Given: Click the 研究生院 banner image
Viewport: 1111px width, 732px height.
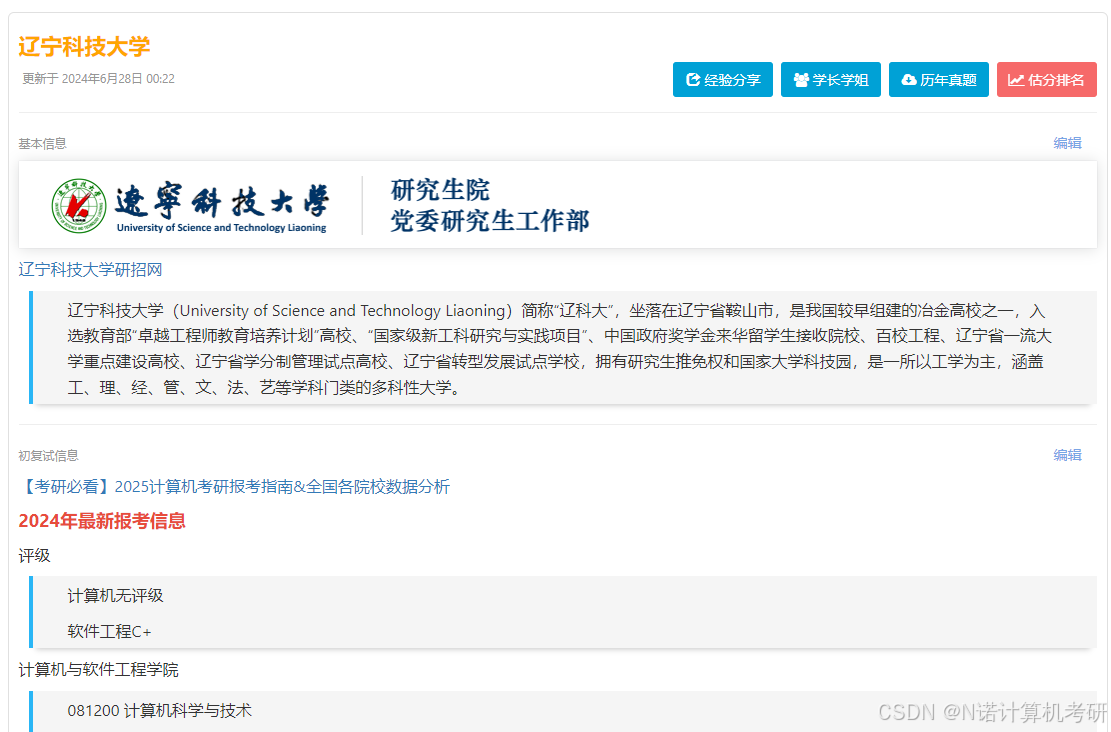Looking at the screenshot, I should [558, 205].
